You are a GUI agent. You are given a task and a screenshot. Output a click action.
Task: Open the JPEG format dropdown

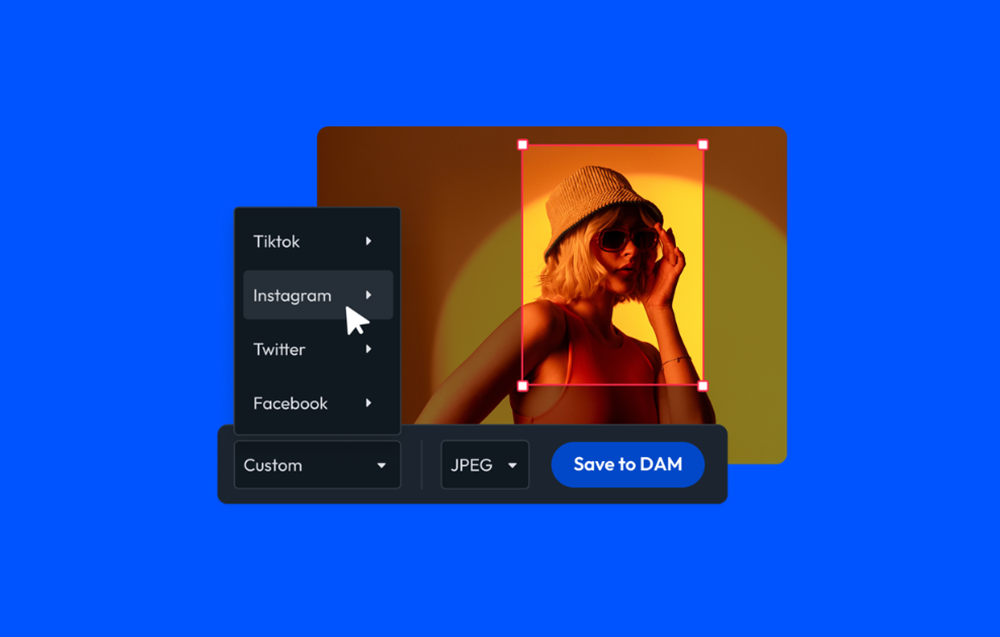pyautogui.click(x=485, y=464)
